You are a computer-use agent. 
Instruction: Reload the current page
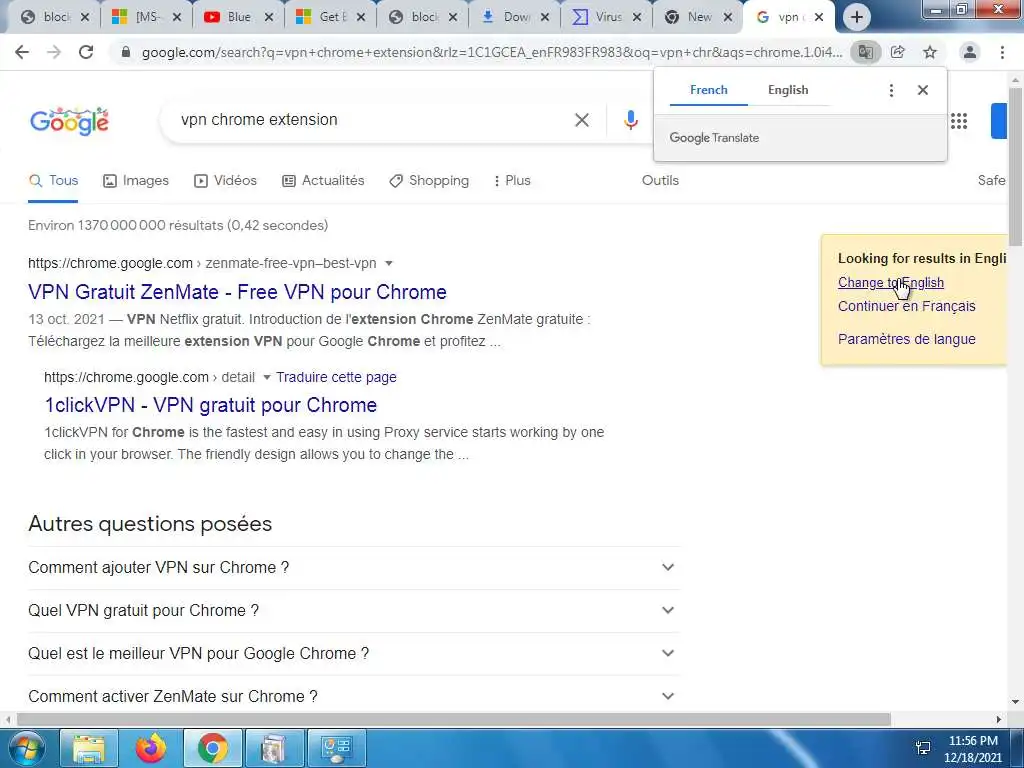coord(86,52)
